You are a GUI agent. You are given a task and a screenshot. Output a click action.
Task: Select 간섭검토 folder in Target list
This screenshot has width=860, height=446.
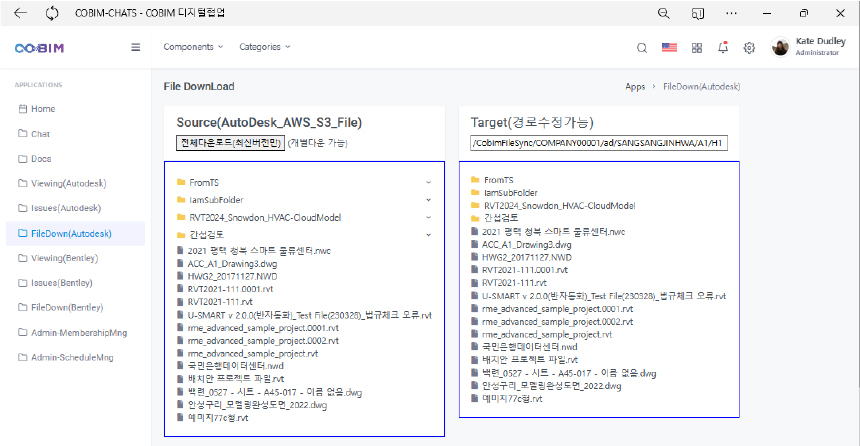coord(501,218)
